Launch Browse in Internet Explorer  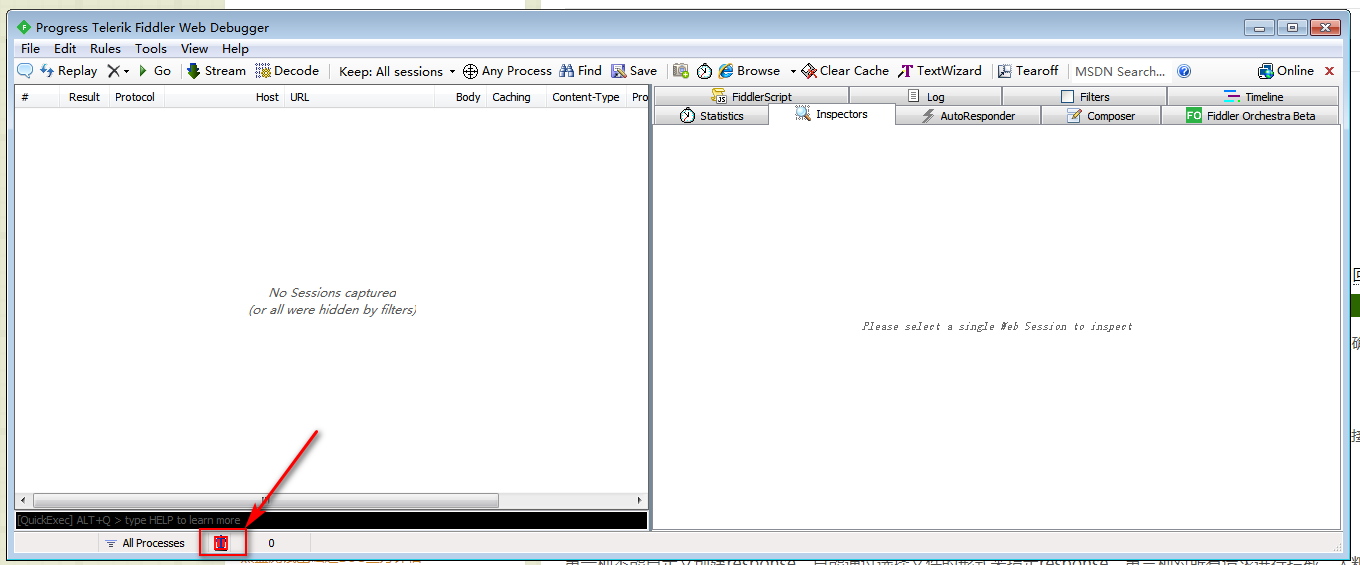pyautogui.click(x=749, y=71)
